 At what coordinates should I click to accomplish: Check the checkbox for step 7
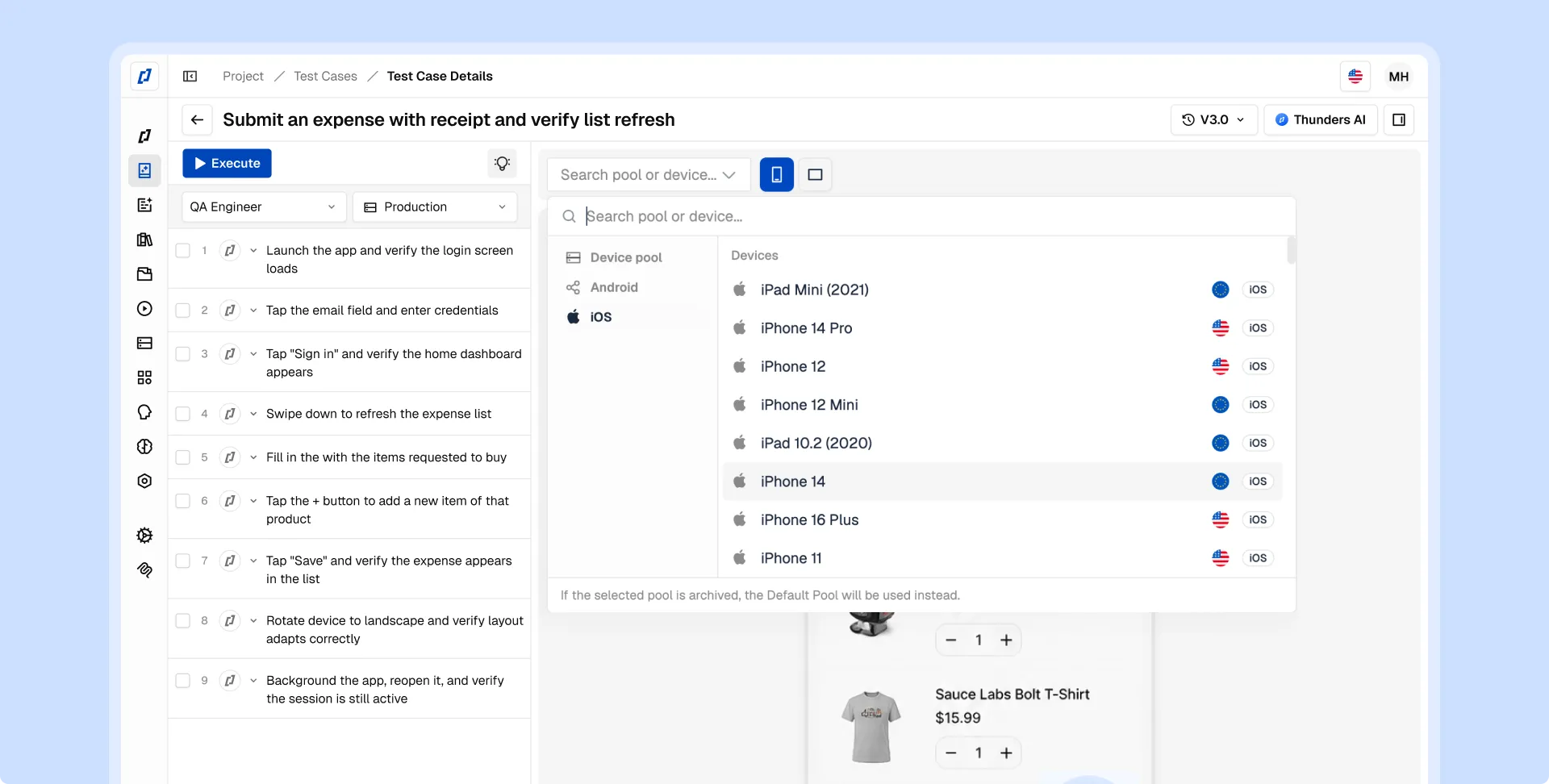click(183, 561)
